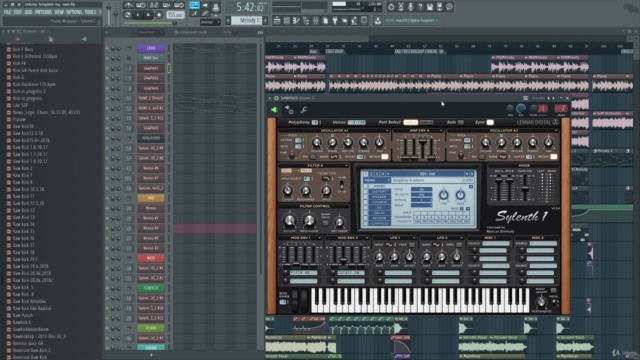Toggle the wait-for-input recording icon
Viewport: 640px width, 360px height.
(141, 5)
